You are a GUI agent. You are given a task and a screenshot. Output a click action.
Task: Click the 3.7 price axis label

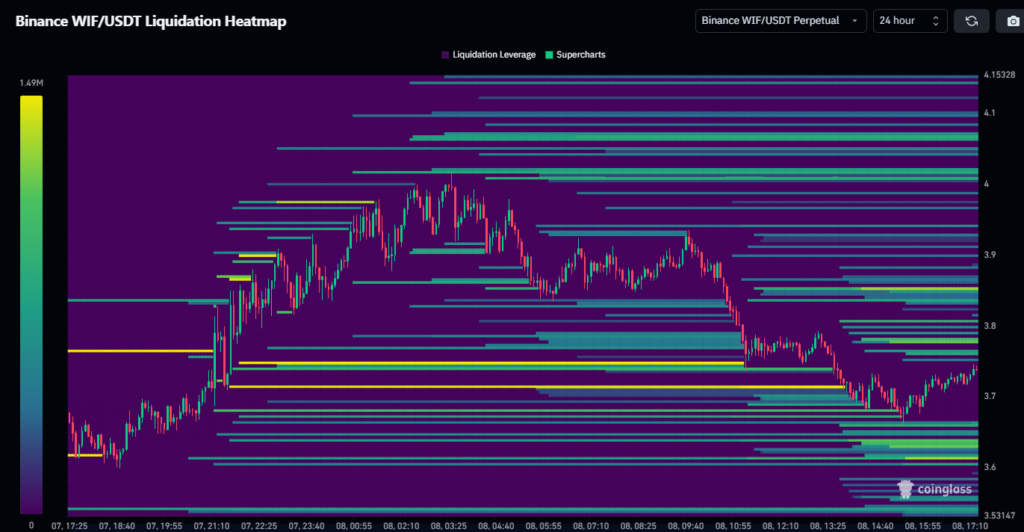(x=989, y=396)
